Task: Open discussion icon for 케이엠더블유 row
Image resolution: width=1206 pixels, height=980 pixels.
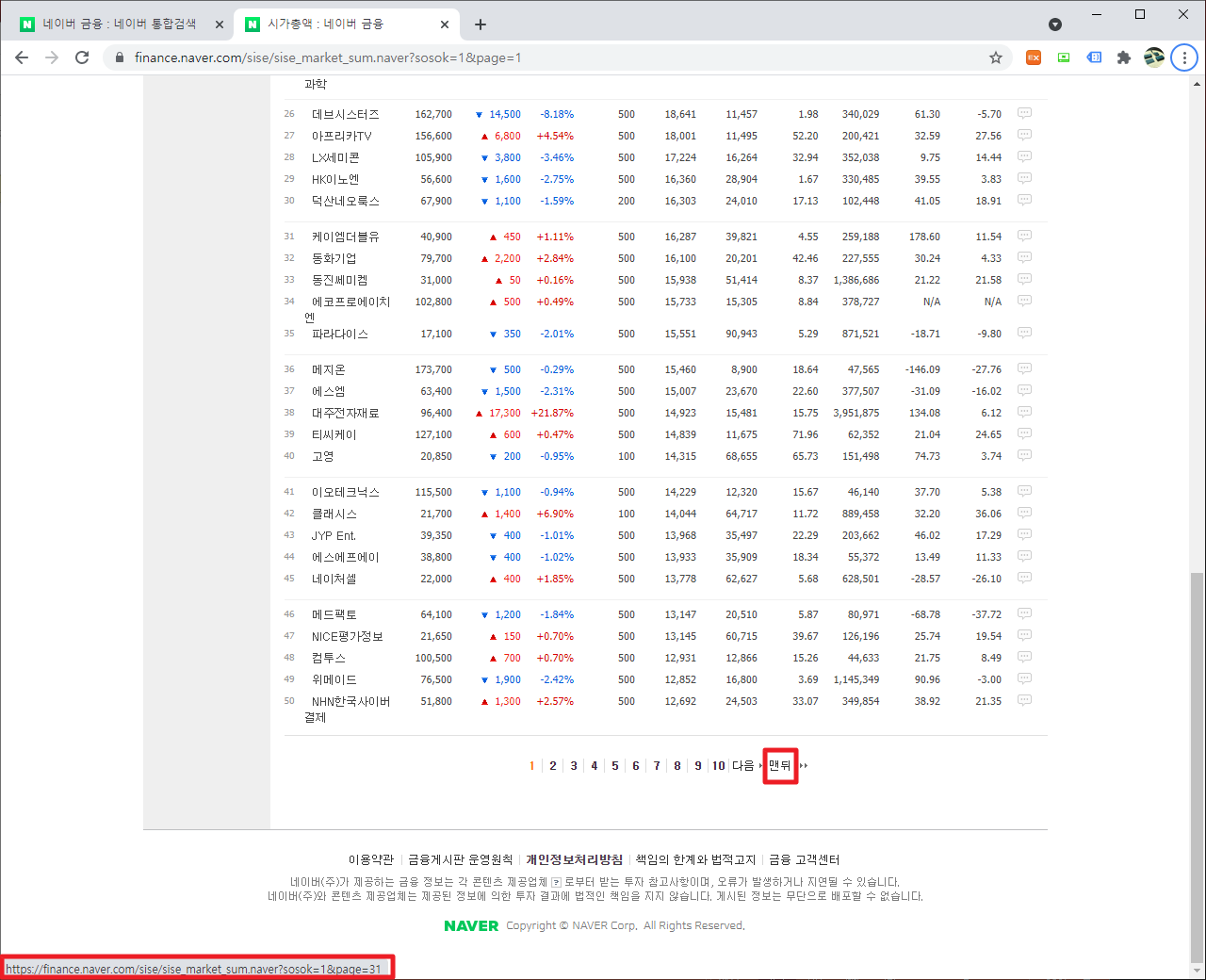Action: pyautogui.click(x=1024, y=236)
